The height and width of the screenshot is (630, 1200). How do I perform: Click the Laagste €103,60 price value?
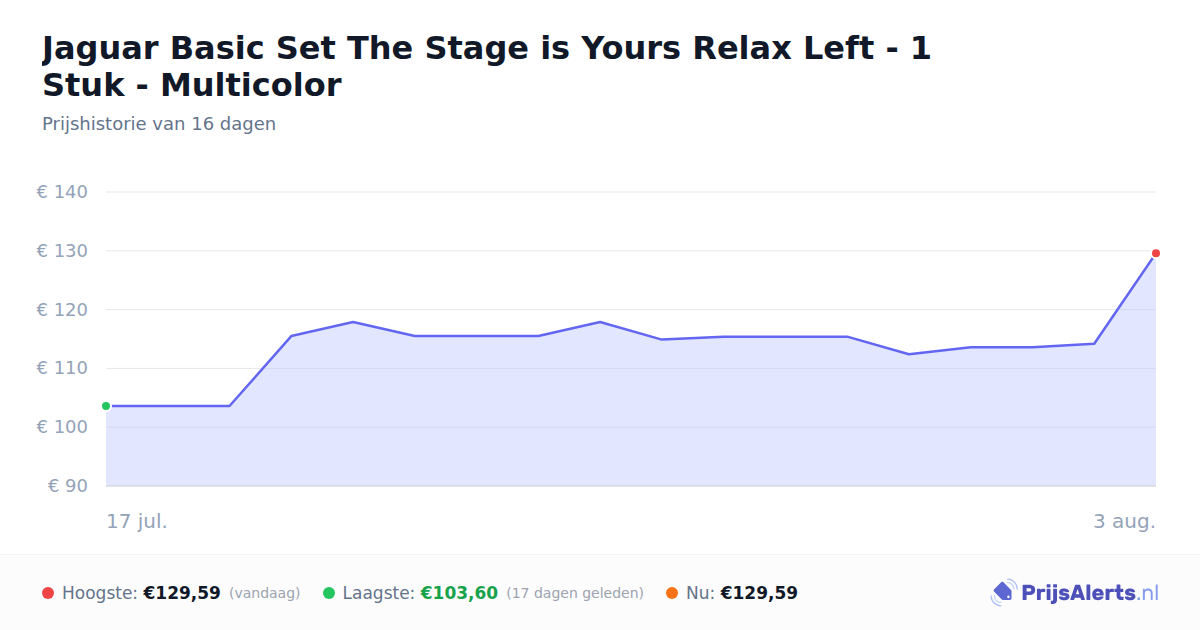coord(459,593)
